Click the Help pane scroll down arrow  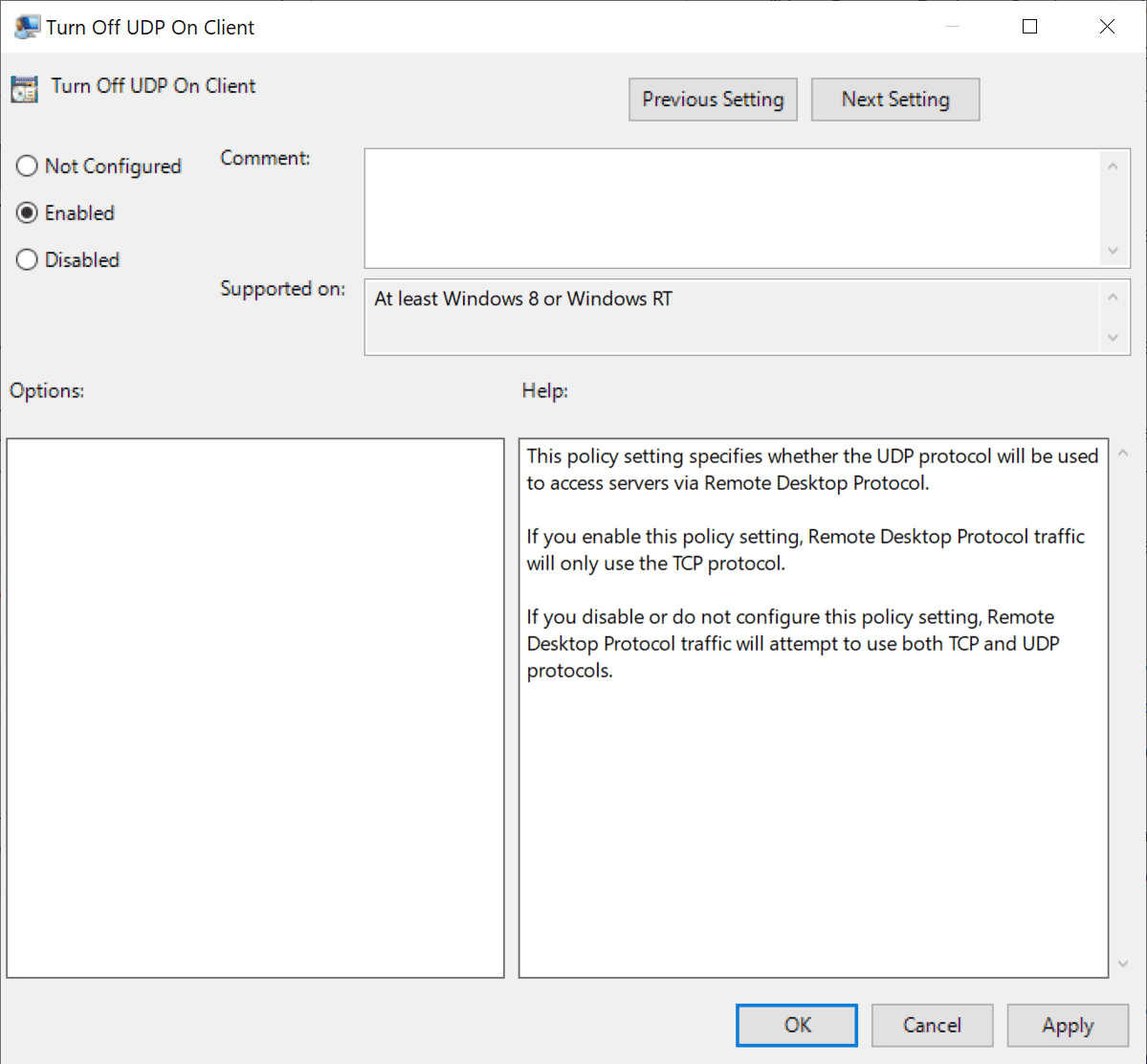click(x=1123, y=964)
